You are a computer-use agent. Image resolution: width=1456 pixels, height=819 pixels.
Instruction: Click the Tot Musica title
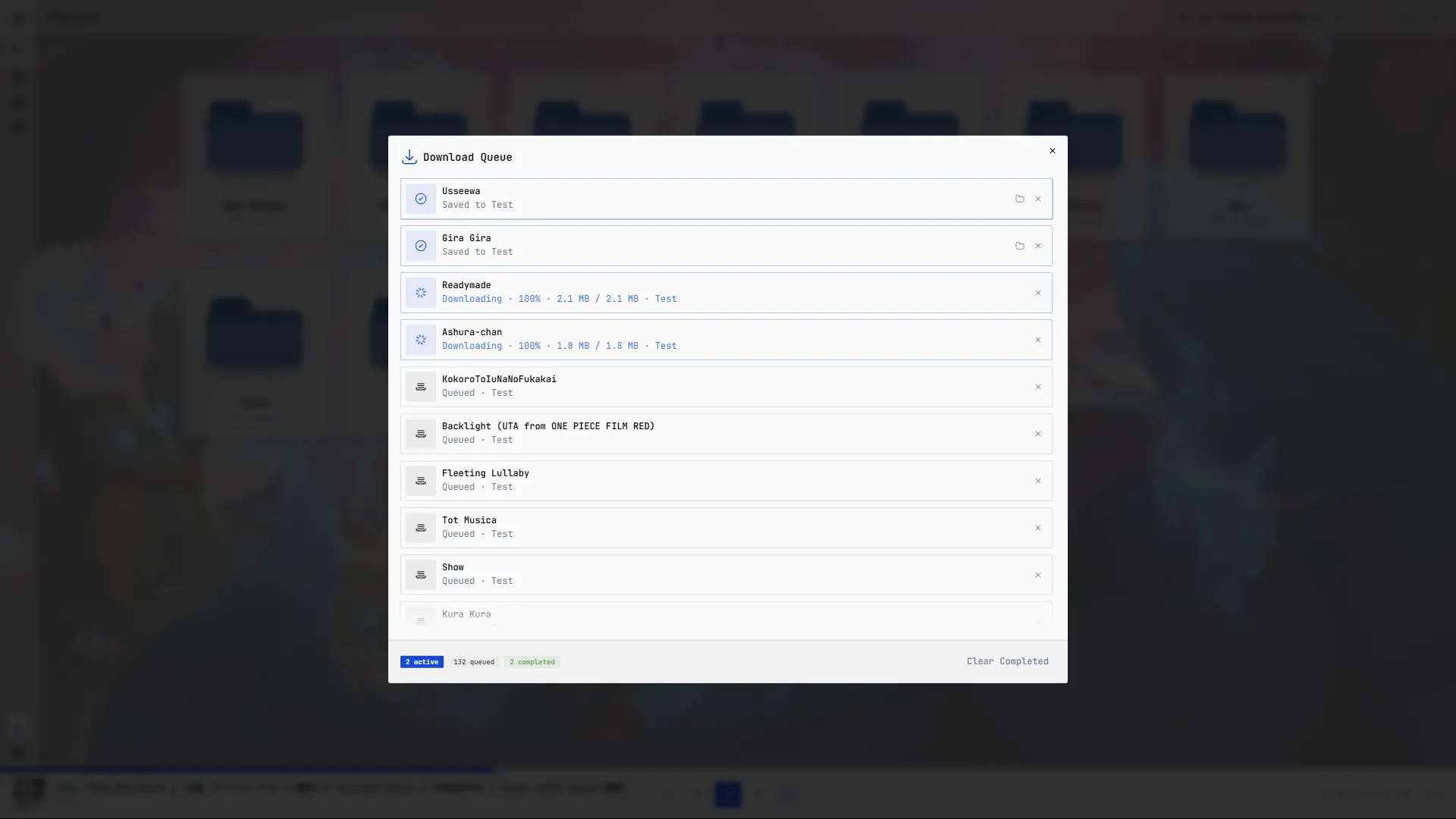click(x=469, y=520)
